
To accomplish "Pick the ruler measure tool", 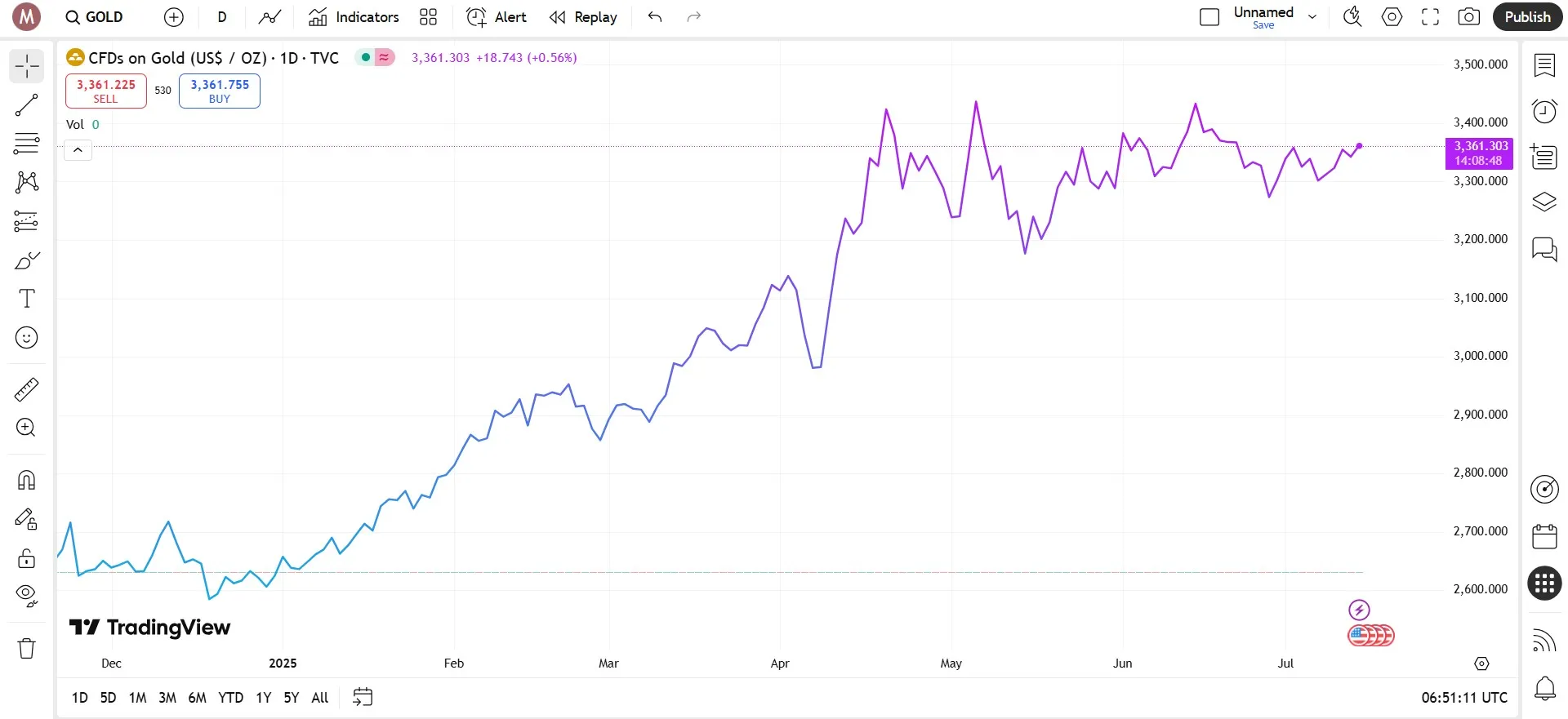I will (x=26, y=390).
